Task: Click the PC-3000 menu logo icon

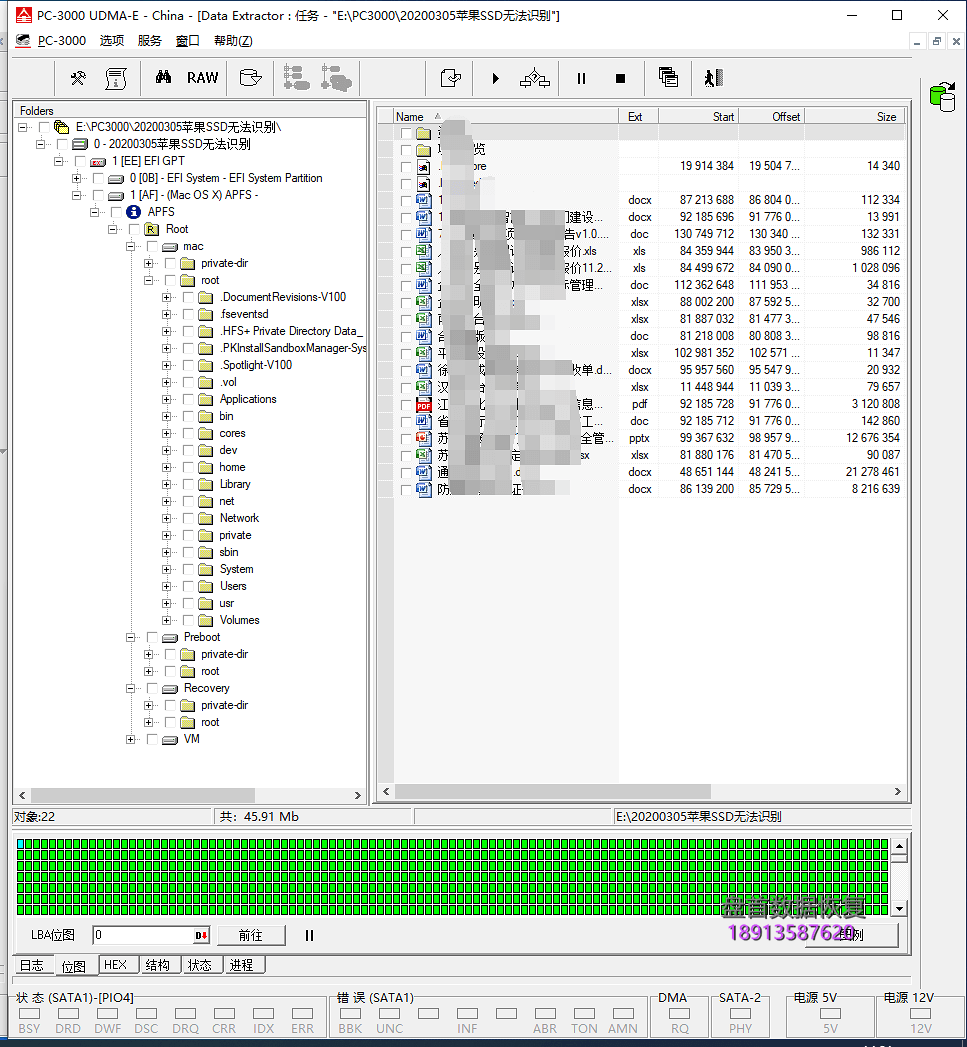Action: pos(23,41)
